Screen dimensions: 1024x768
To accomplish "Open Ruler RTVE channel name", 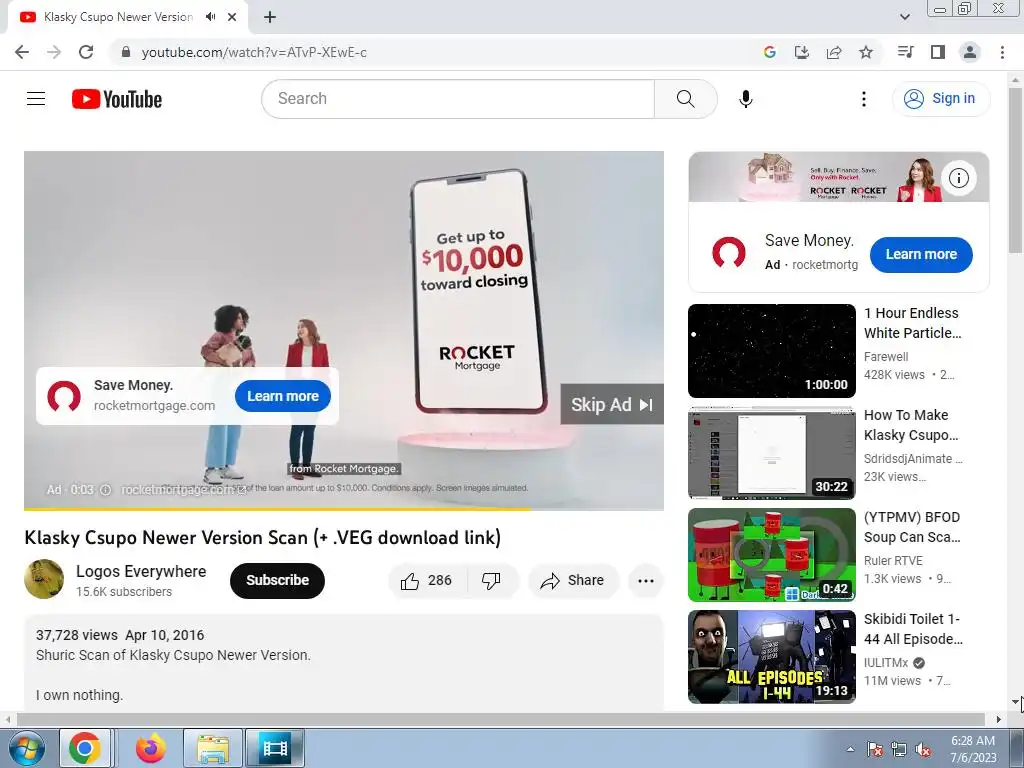I will coord(893,560).
